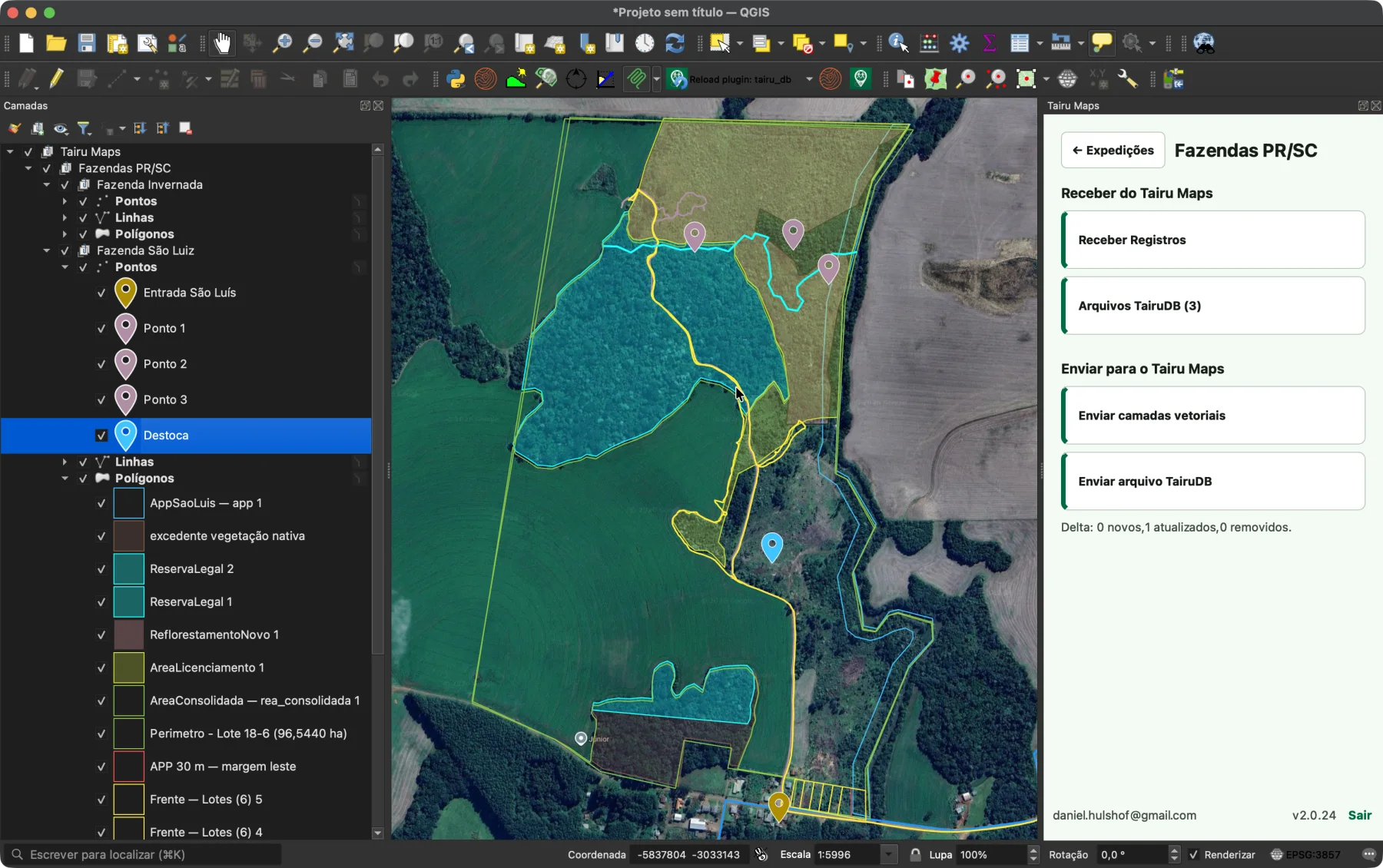This screenshot has width=1383, height=868.
Task: Uncheck the Fazenda Invernada group
Action: pyautogui.click(x=65, y=185)
